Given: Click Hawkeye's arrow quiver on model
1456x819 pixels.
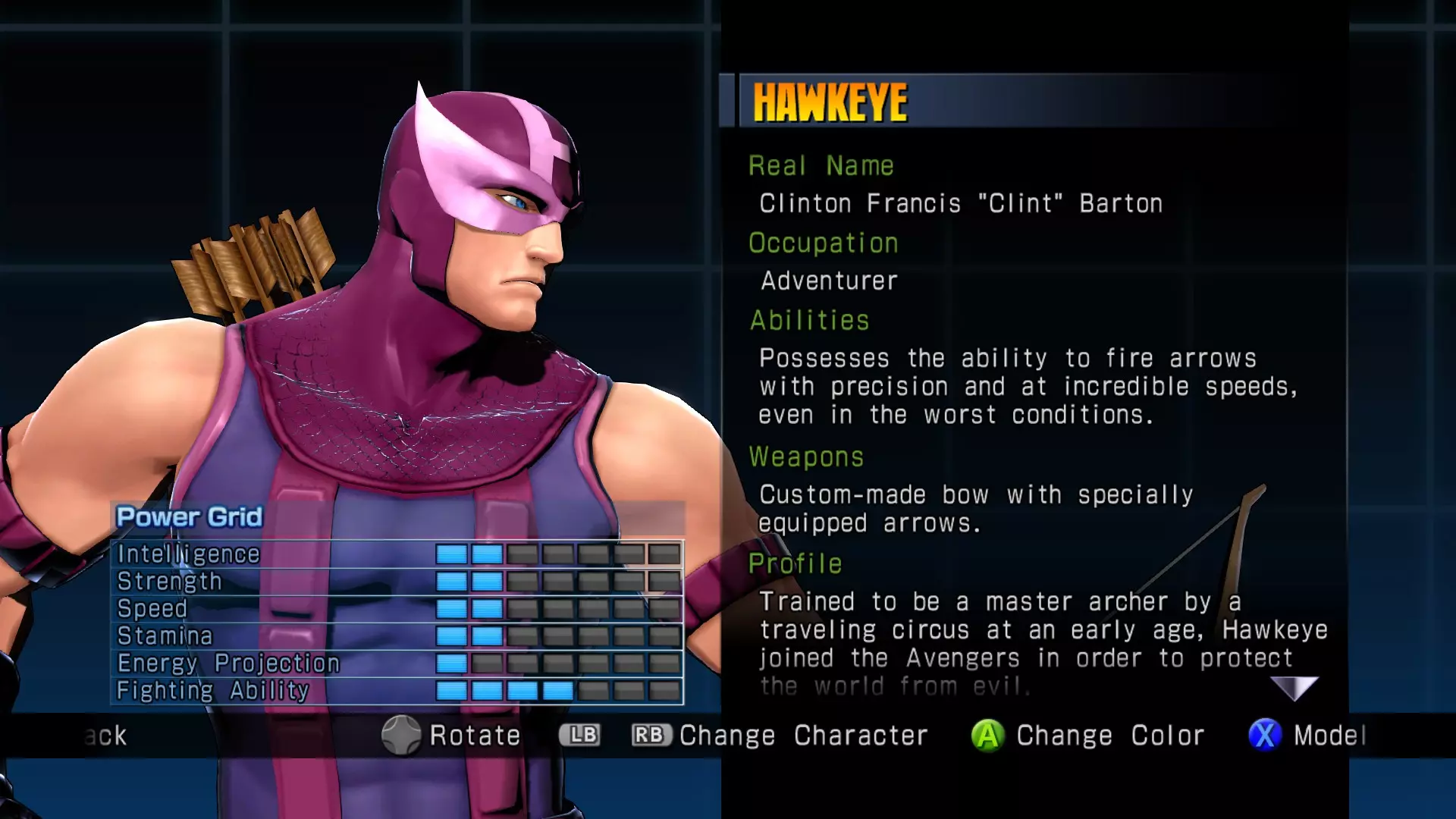Looking at the screenshot, I should click(254, 265).
